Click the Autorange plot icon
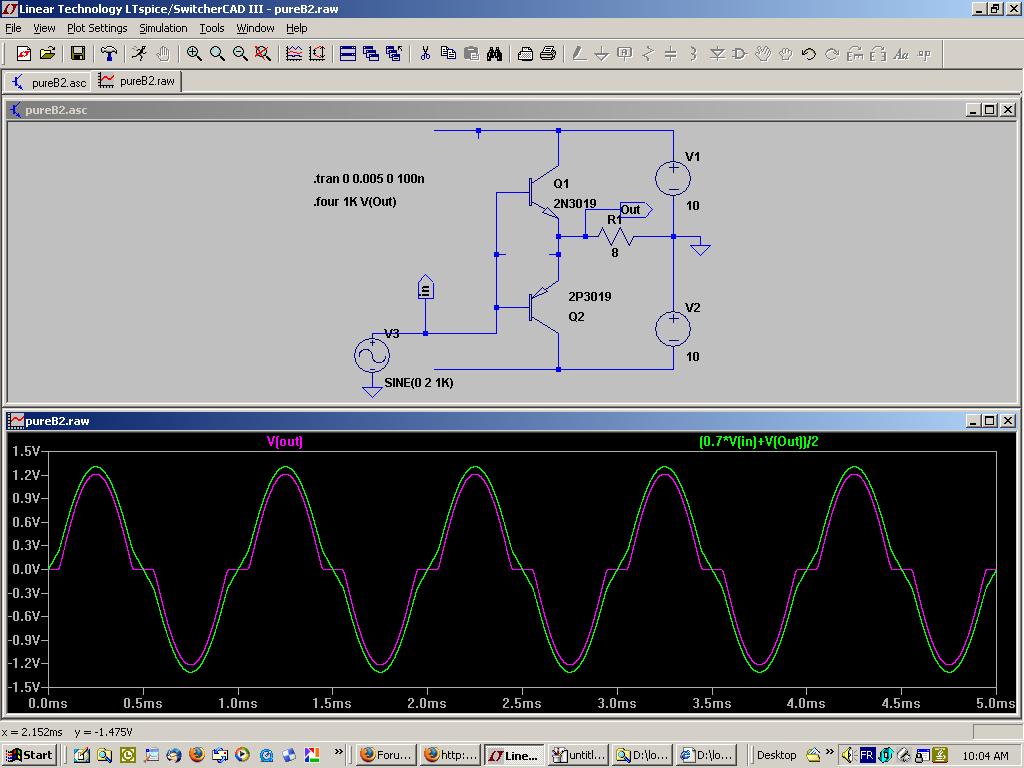The width and height of the screenshot is (1024, 768). click(x=294, y=54)
